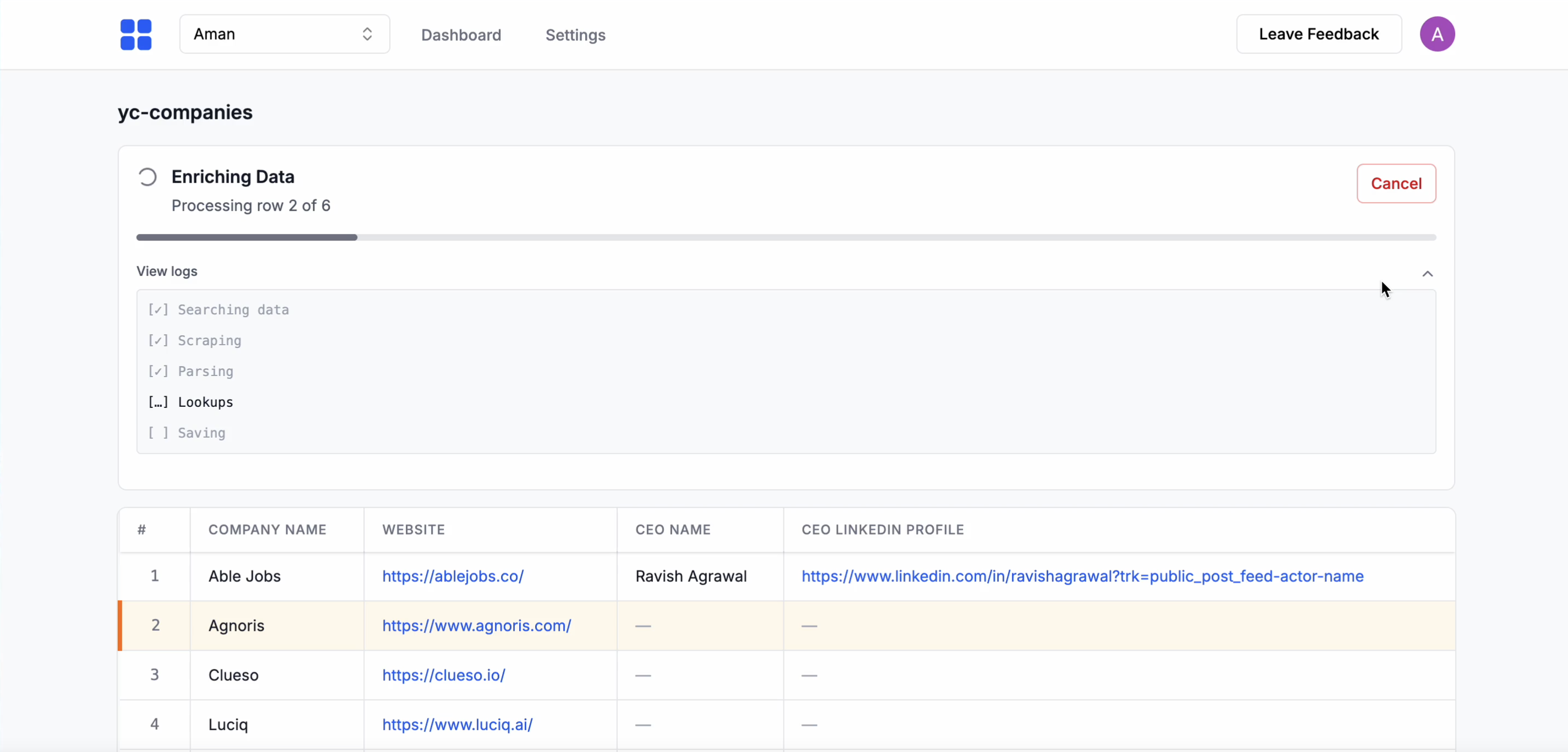Viewport: 1568px width, 752px height.
Task: Open the clueso.io website link
Action: [x=443, y=675]
